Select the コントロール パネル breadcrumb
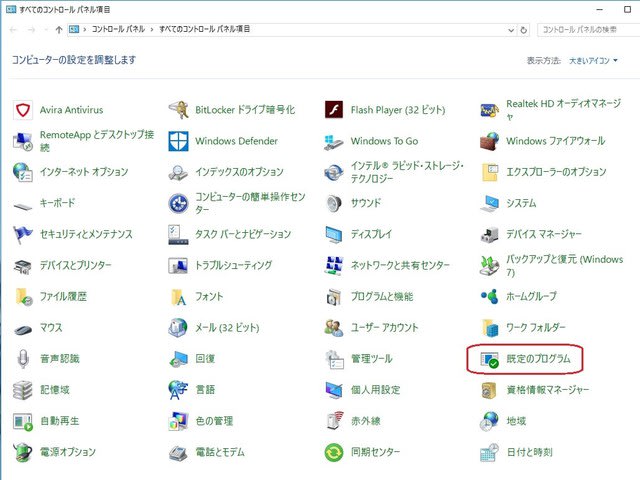The width and height of the screenshot is (640, 480). click(x=118, y=29)
